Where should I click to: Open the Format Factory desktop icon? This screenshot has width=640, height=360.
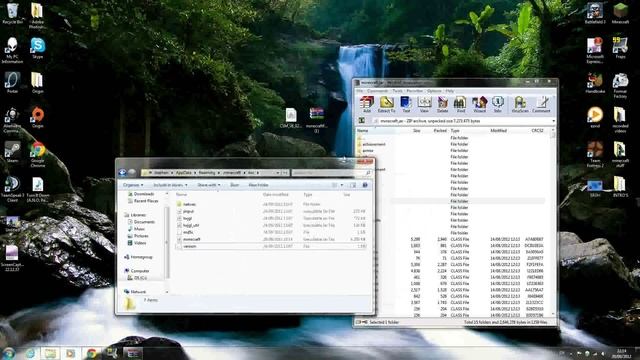pyautogui.click(x=620, y=86)
